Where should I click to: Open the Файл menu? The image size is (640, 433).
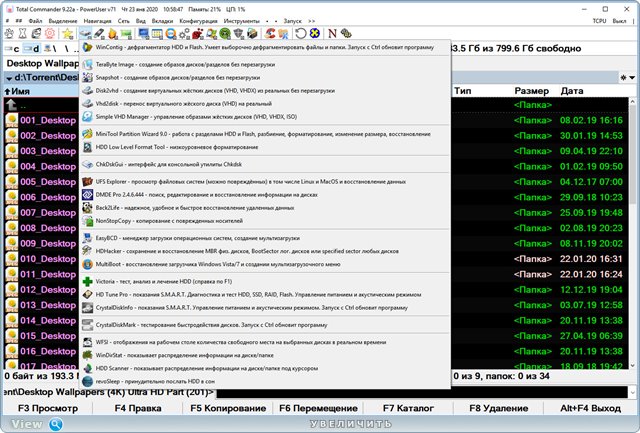click(35, 21)
